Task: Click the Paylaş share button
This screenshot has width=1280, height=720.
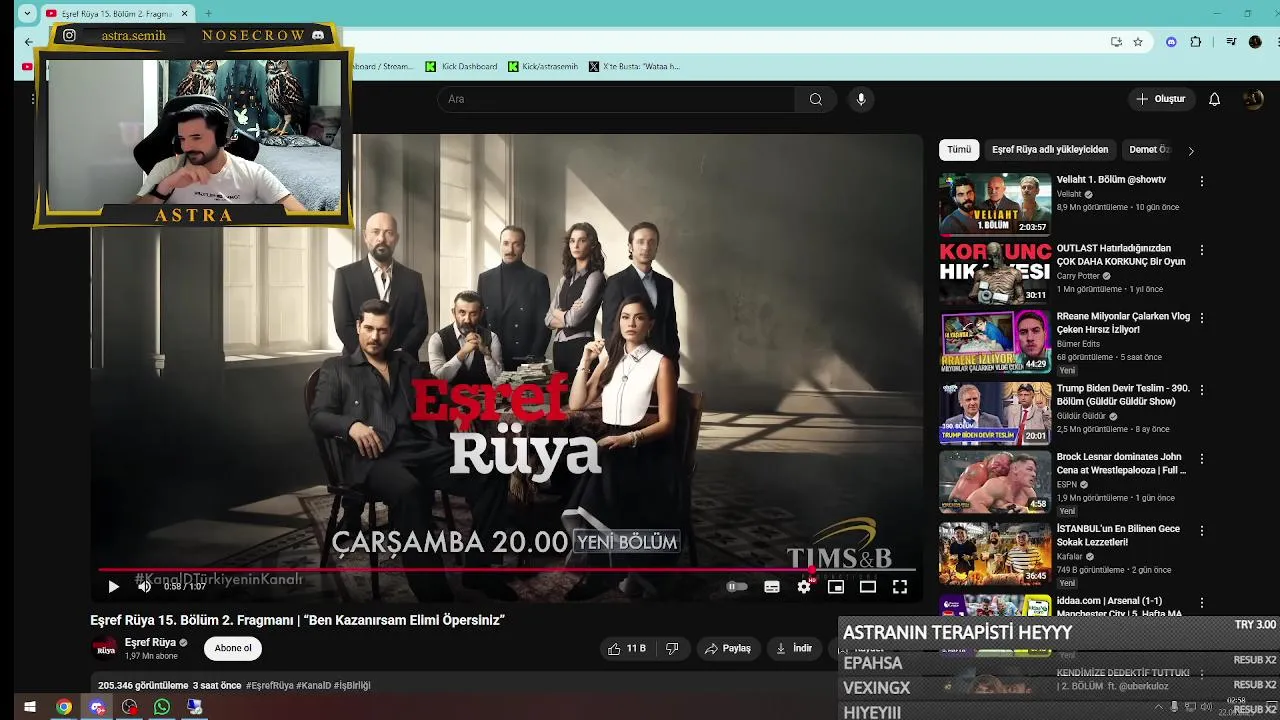Action: coord(728,648)
